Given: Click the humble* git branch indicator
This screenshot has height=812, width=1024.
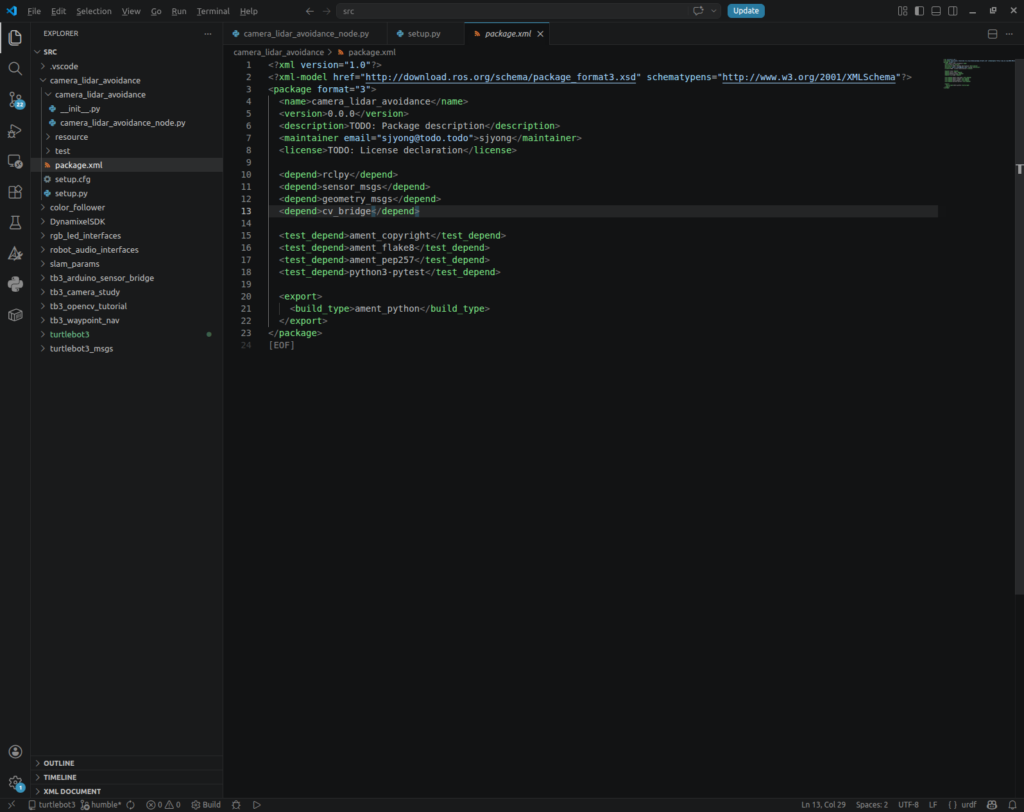Looking at the screenshot, I should (x=101, y=805).
